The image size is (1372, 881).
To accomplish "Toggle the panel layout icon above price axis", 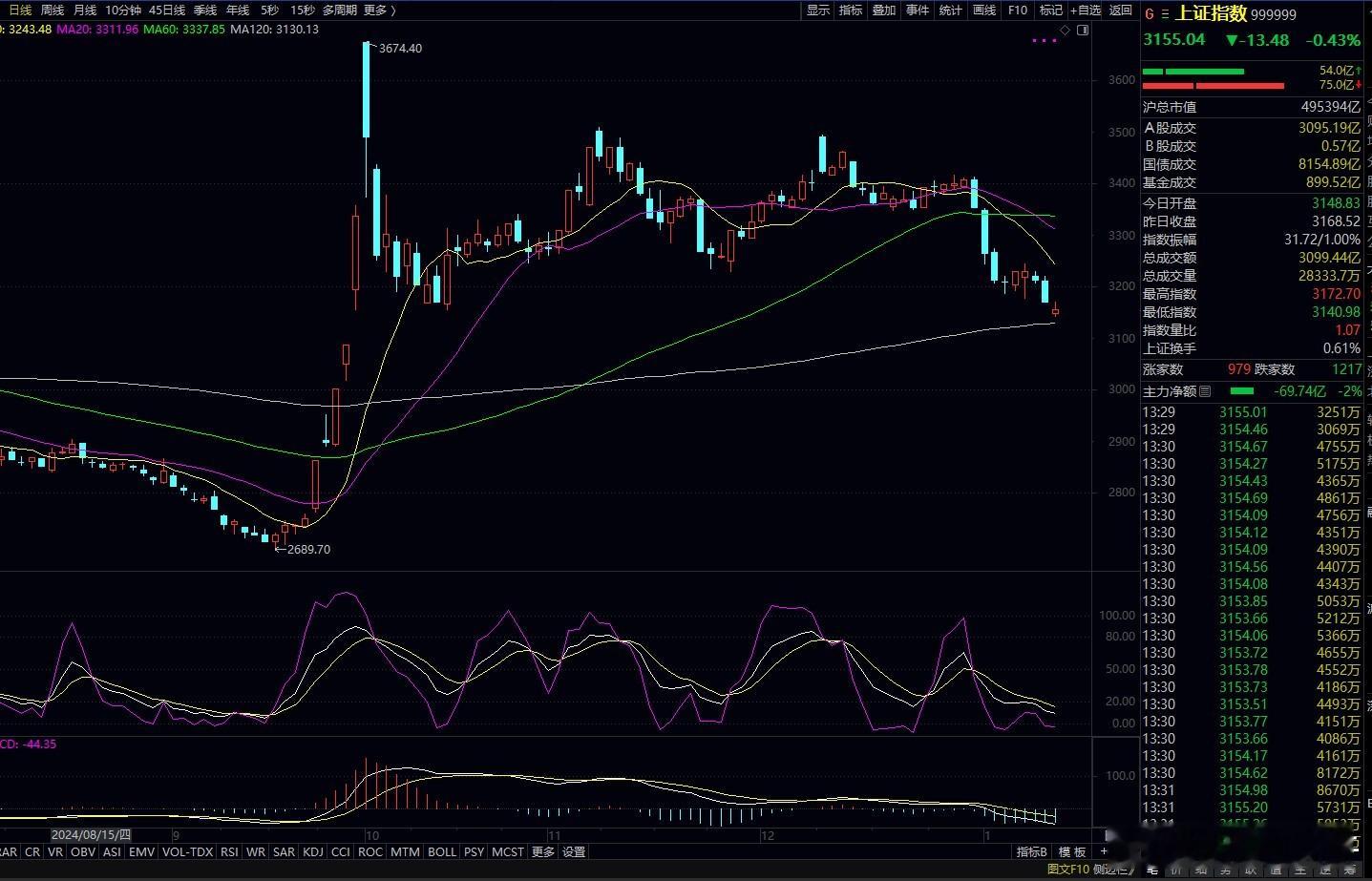I will [1083, 31].
